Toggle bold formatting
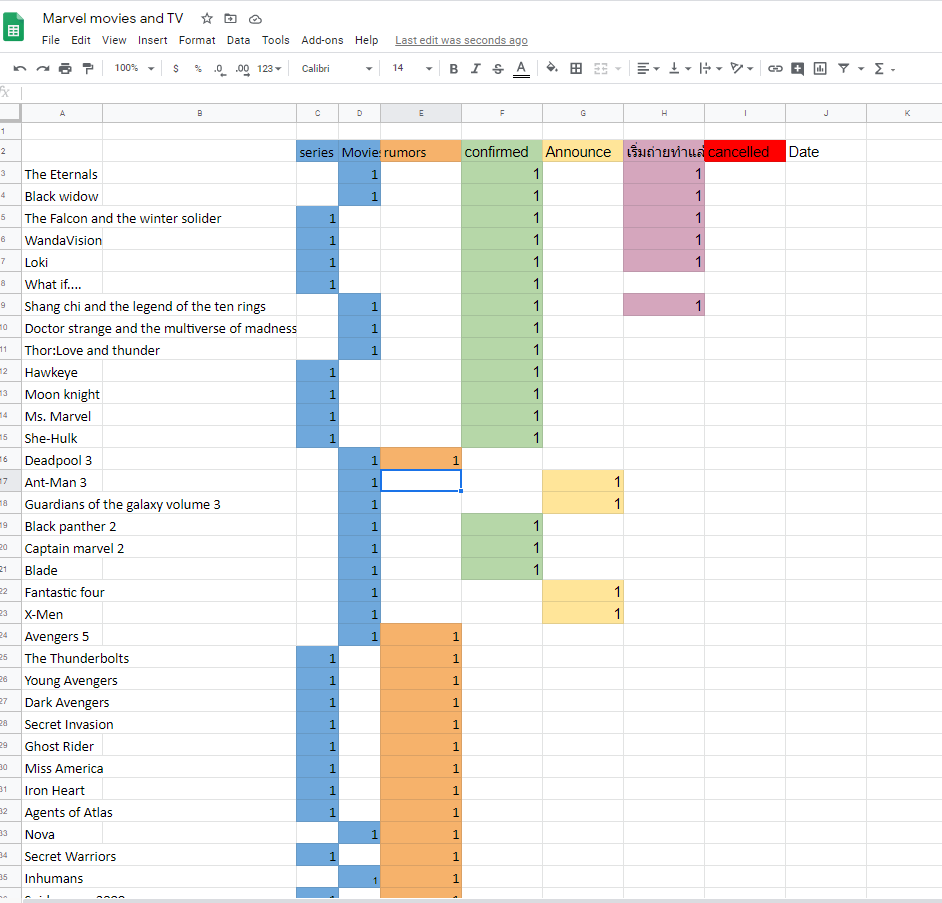 point(454,68)
